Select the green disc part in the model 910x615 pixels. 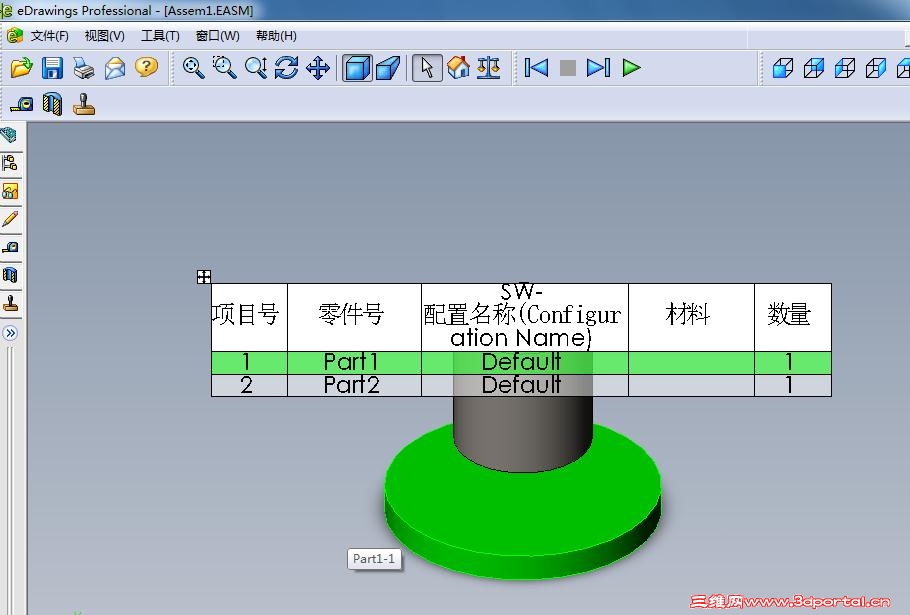tap(522, 516)
